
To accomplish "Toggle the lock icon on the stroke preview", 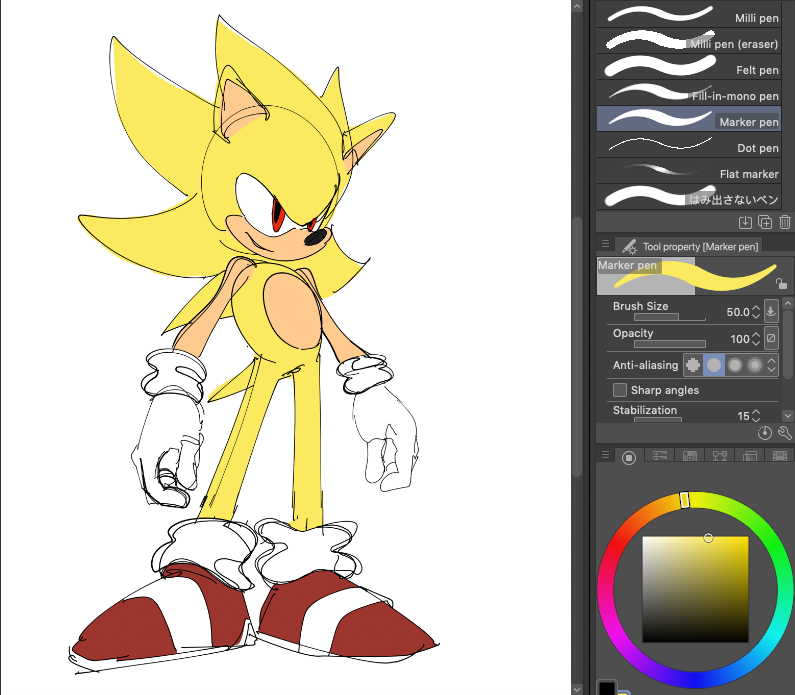I will pos(781,283).
